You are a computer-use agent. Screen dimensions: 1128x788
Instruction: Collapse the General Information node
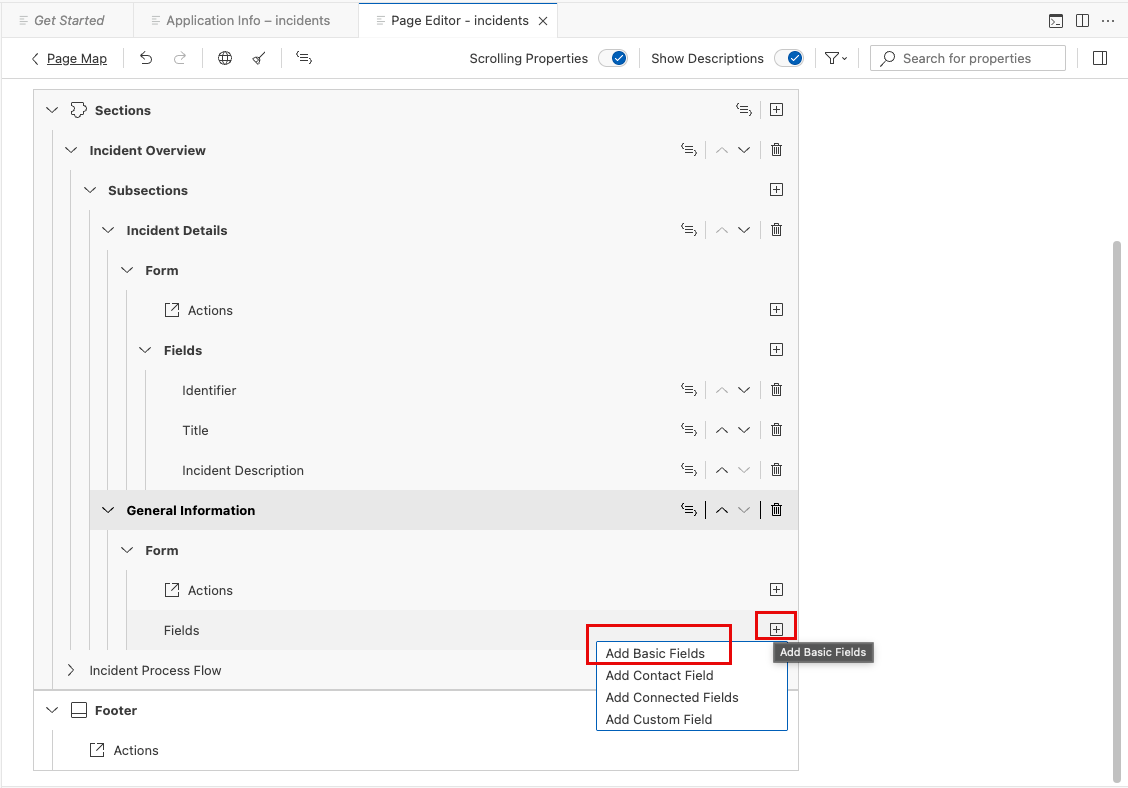point(108,510)
